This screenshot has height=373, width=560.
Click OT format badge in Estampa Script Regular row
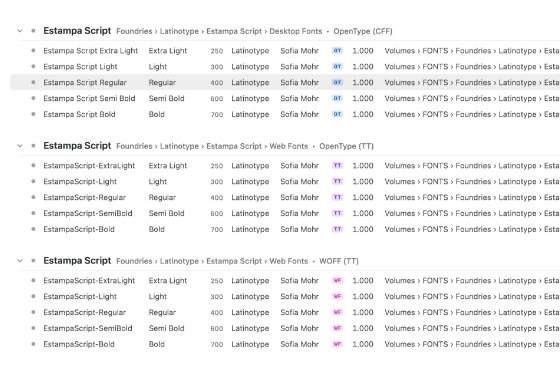(x=337, y=83)
